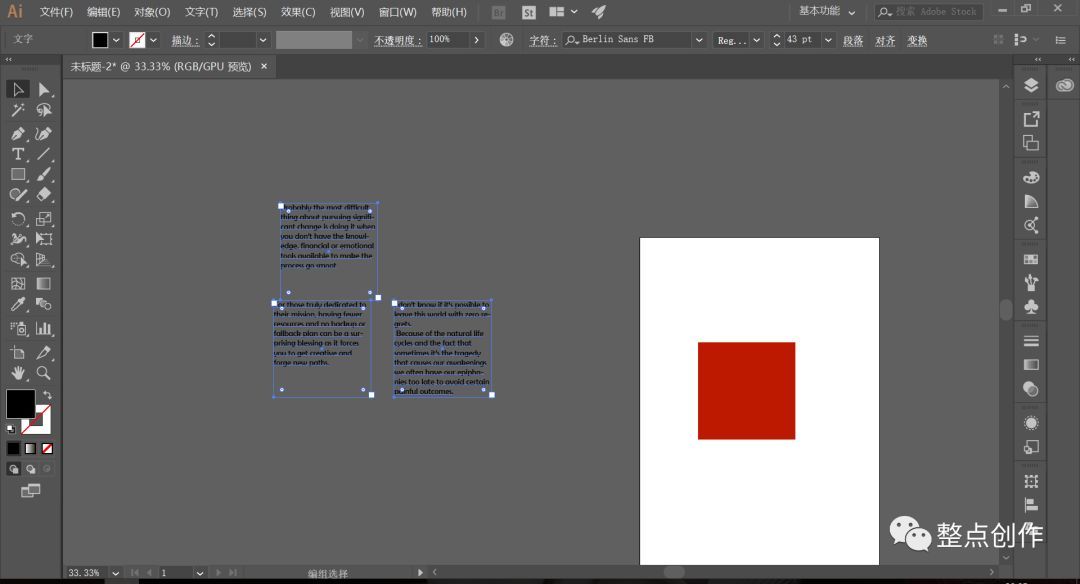1080x584 pixels.
Task: Choose the Symbol Sprayer tool
Action: 18,328
